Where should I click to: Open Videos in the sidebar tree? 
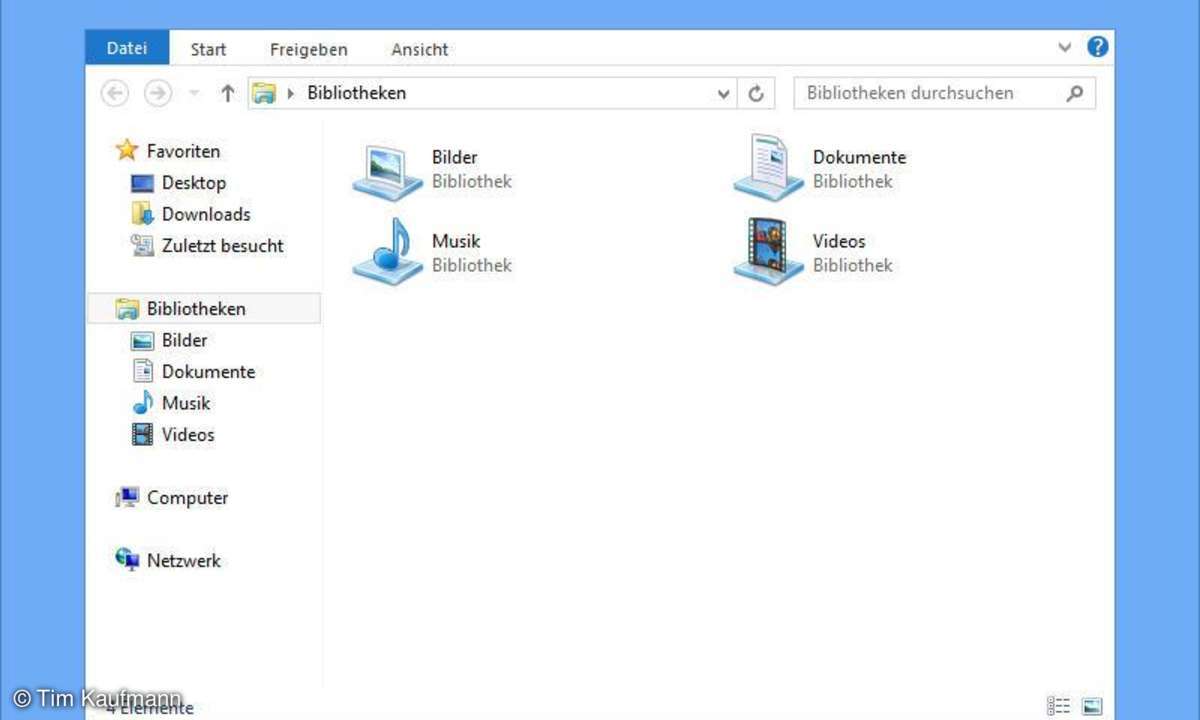pyautogui.click(x=188, y=435)
